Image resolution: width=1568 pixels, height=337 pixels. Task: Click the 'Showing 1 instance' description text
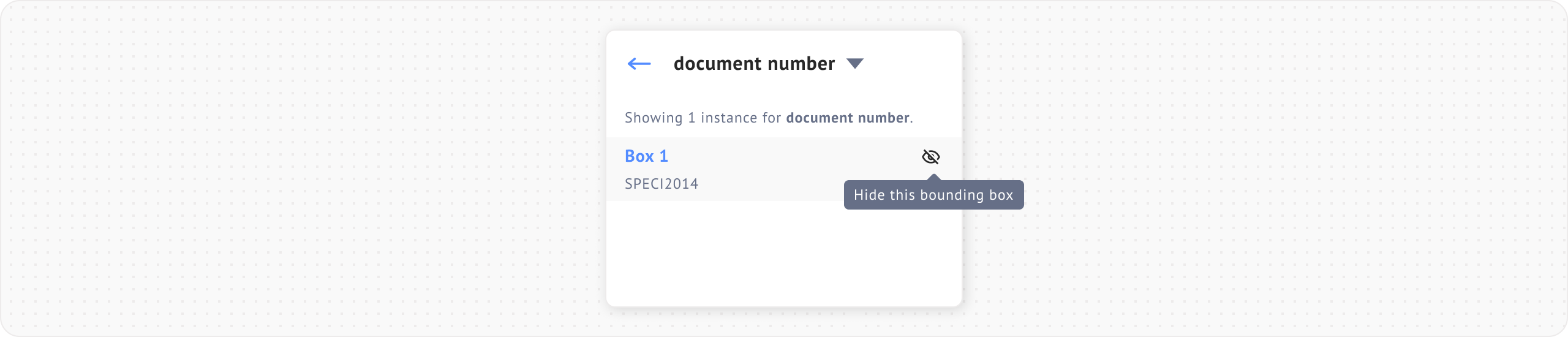click(704, 118)
